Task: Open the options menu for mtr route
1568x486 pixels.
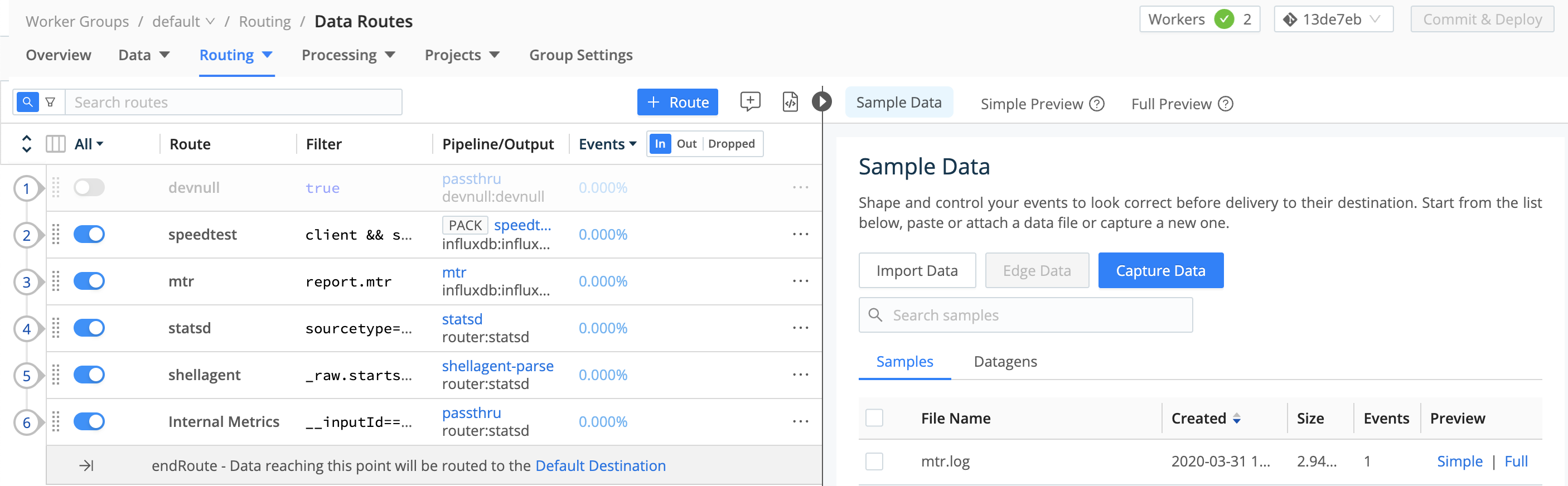Action: [x=800, y=281]
